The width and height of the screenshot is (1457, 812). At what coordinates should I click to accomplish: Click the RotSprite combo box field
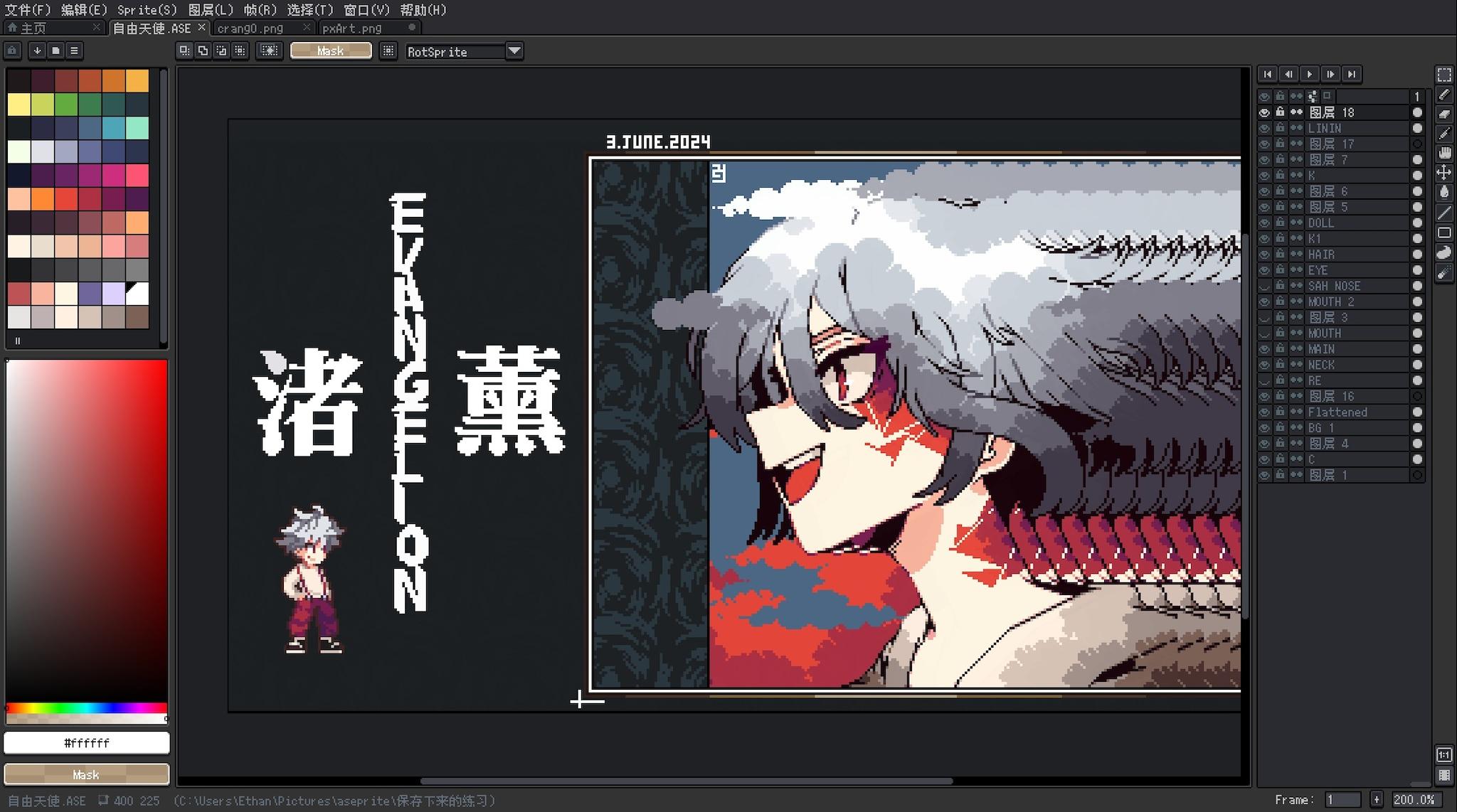coord(455,51)
